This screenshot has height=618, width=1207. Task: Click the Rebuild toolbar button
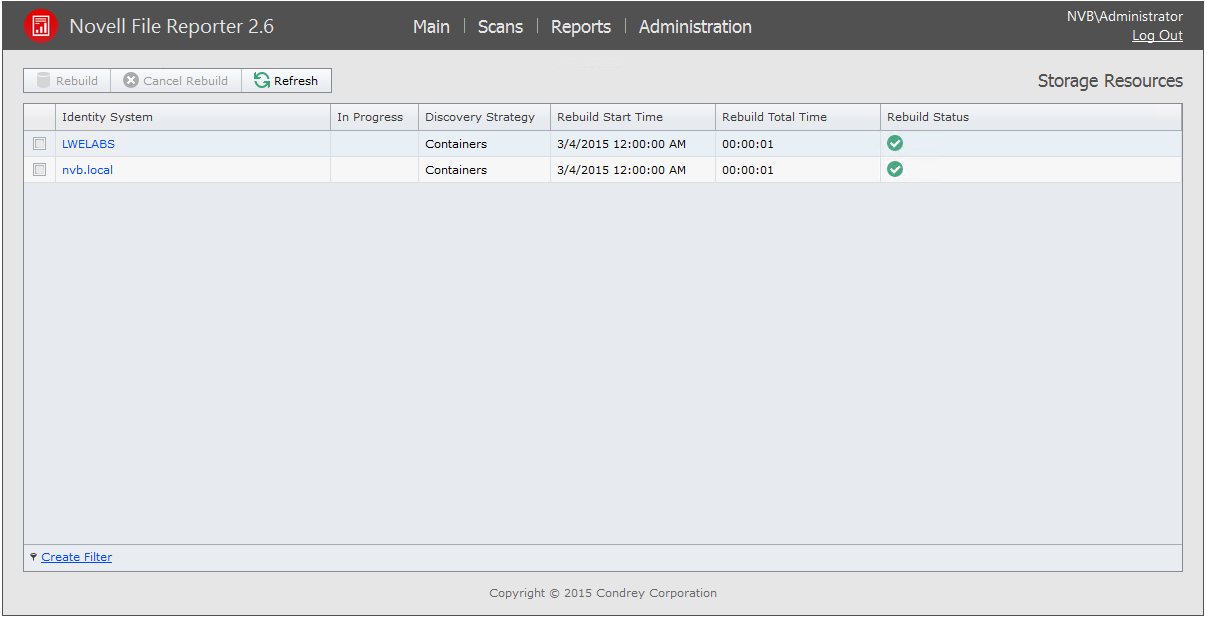(67, 81)
